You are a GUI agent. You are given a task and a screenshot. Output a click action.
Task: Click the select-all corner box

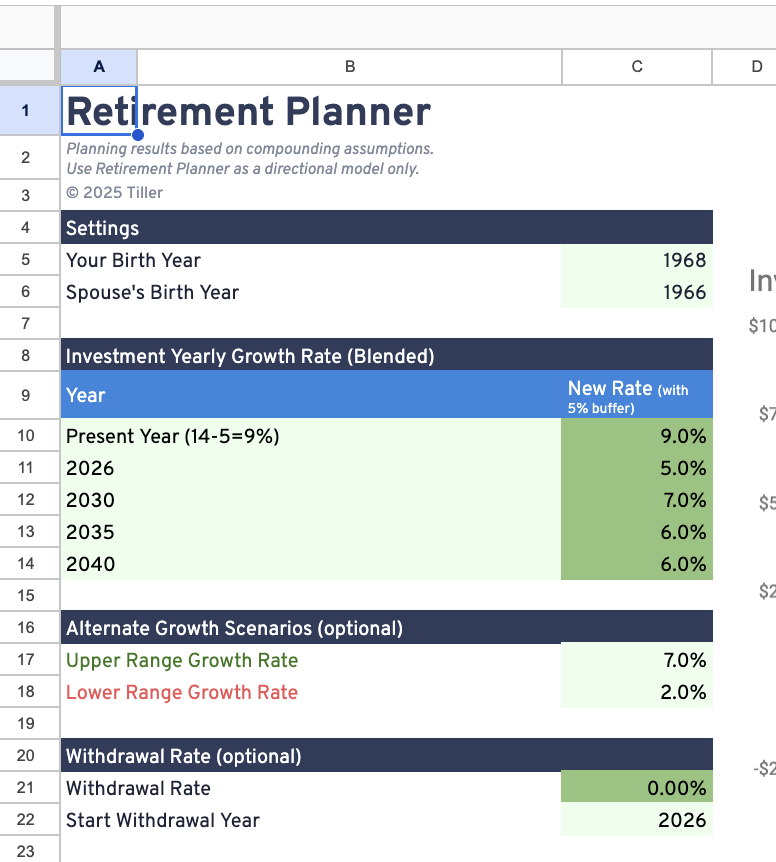coord(27,65)
